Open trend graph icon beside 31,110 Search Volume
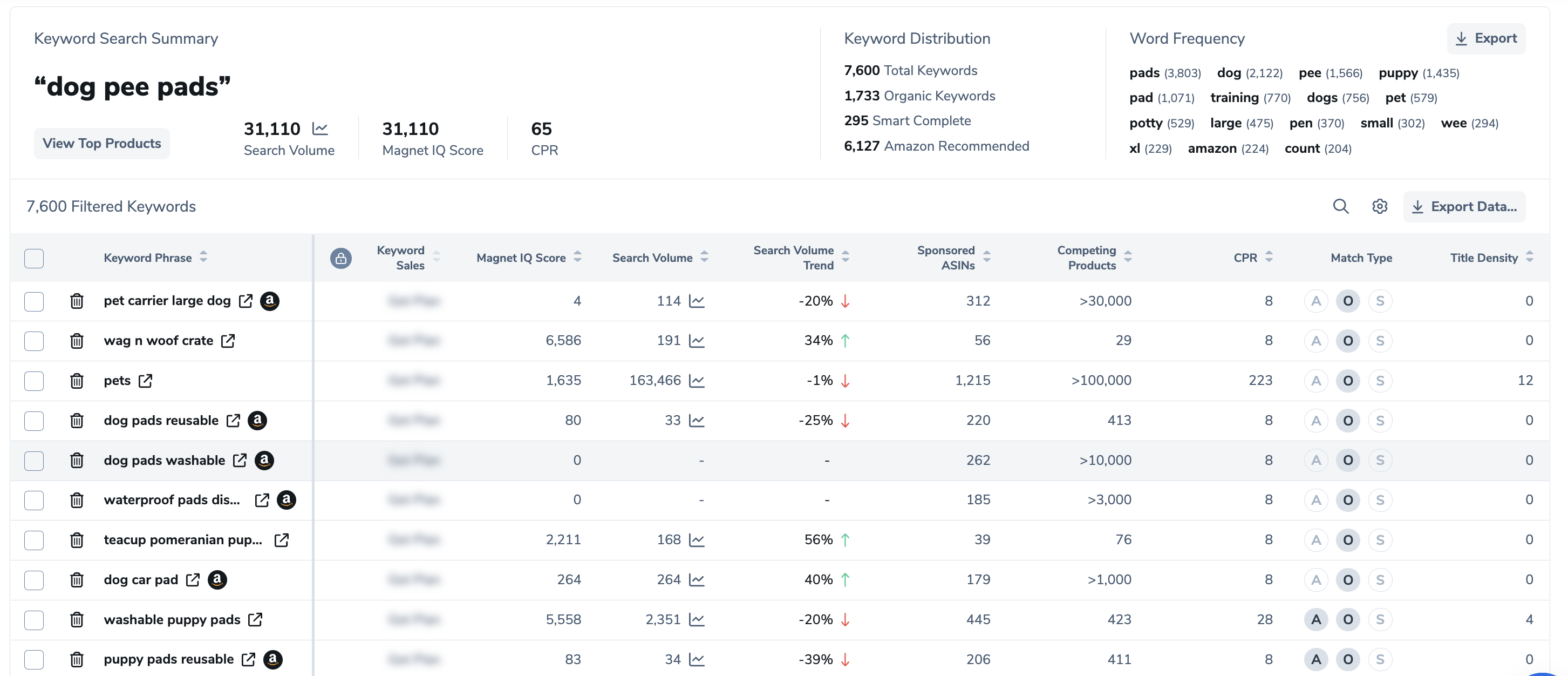This screenshot has height=676, width=1568. [x=320, y=129]
